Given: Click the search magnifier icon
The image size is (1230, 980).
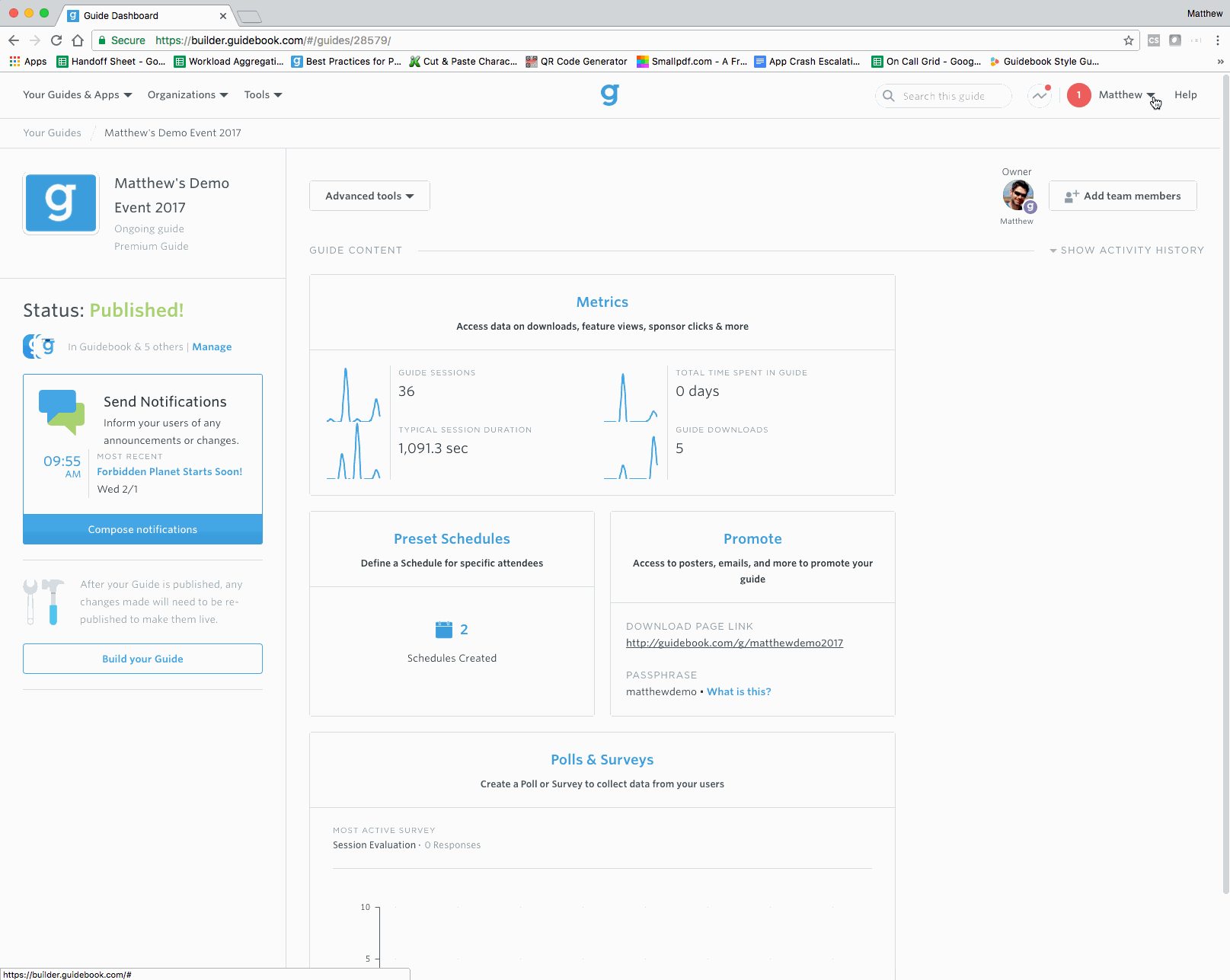Looking at the screenshot, I should pyautogui.click(x=888, y=96).
